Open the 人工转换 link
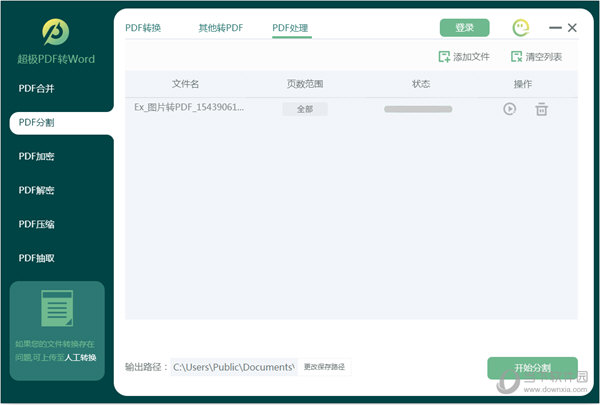The height and width of the screenshot is (405, 600). [80, 358]
